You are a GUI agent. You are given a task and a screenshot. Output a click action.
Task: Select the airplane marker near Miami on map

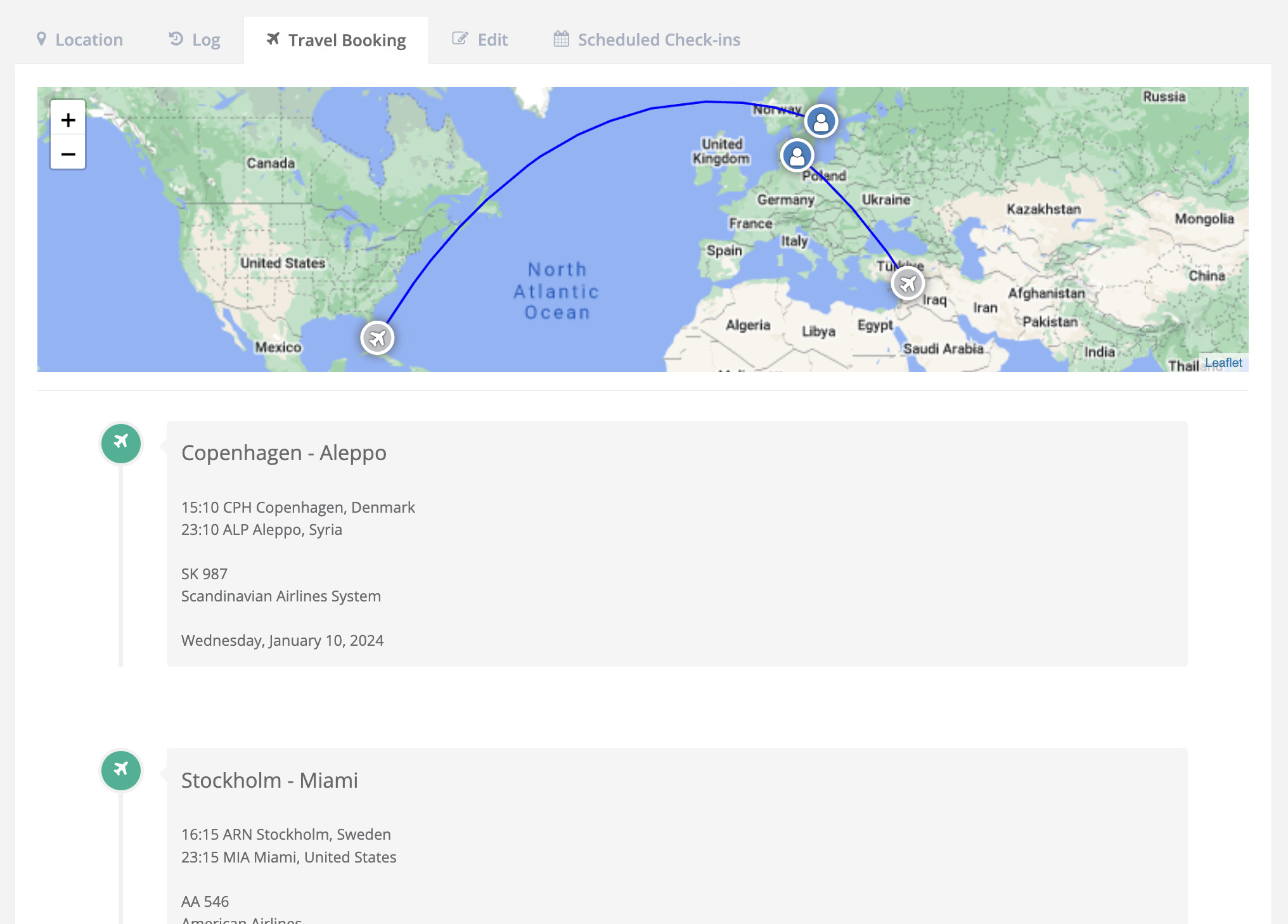[x=377, y=338]
